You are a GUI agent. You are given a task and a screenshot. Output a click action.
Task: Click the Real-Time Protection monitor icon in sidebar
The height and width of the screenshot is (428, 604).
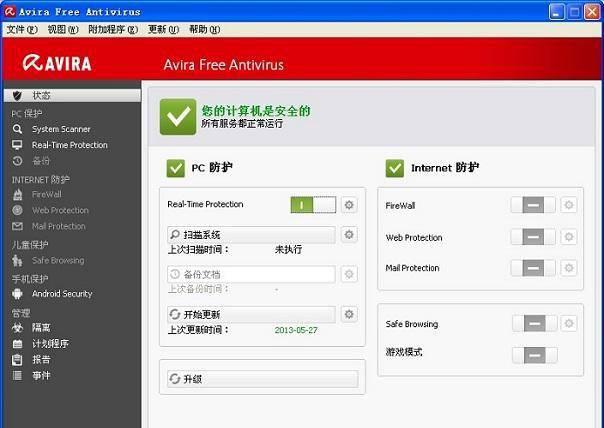pyautogui.click(x=17, y=145)
